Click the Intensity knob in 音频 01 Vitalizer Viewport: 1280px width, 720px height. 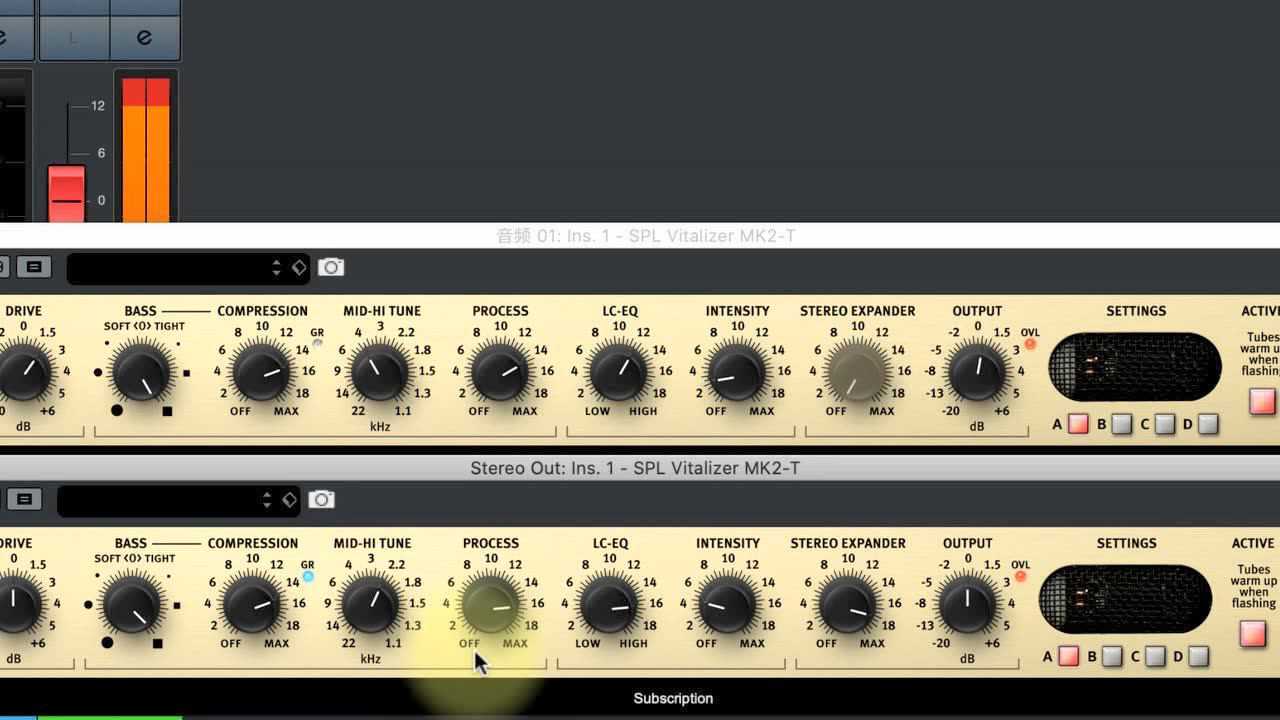tap(737, 371)
